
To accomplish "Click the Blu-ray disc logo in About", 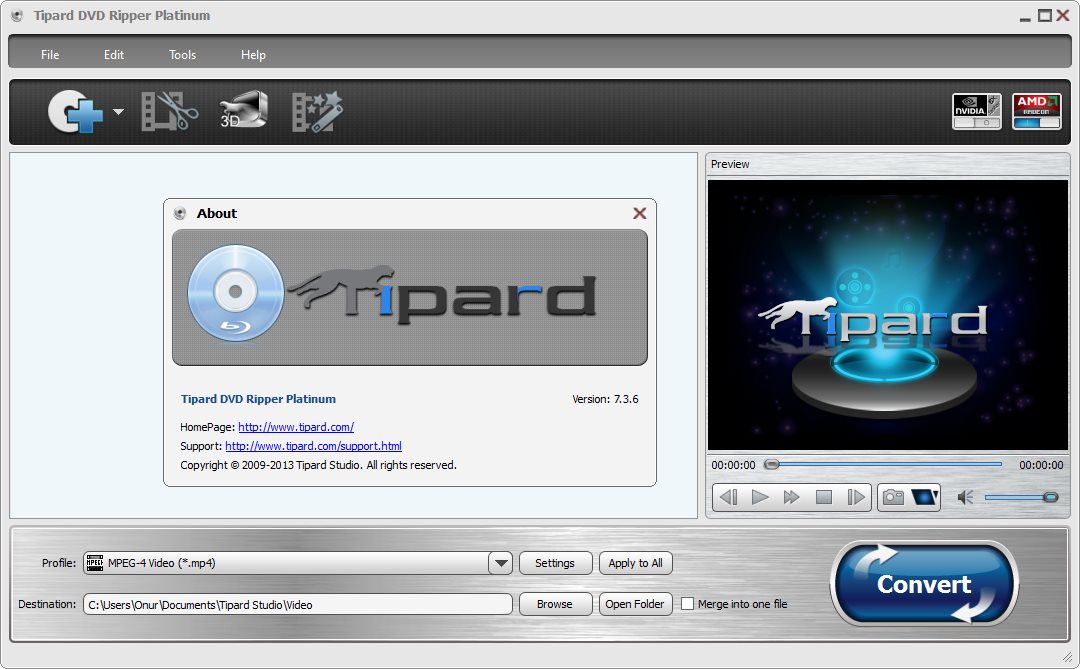I will point(236,293).
